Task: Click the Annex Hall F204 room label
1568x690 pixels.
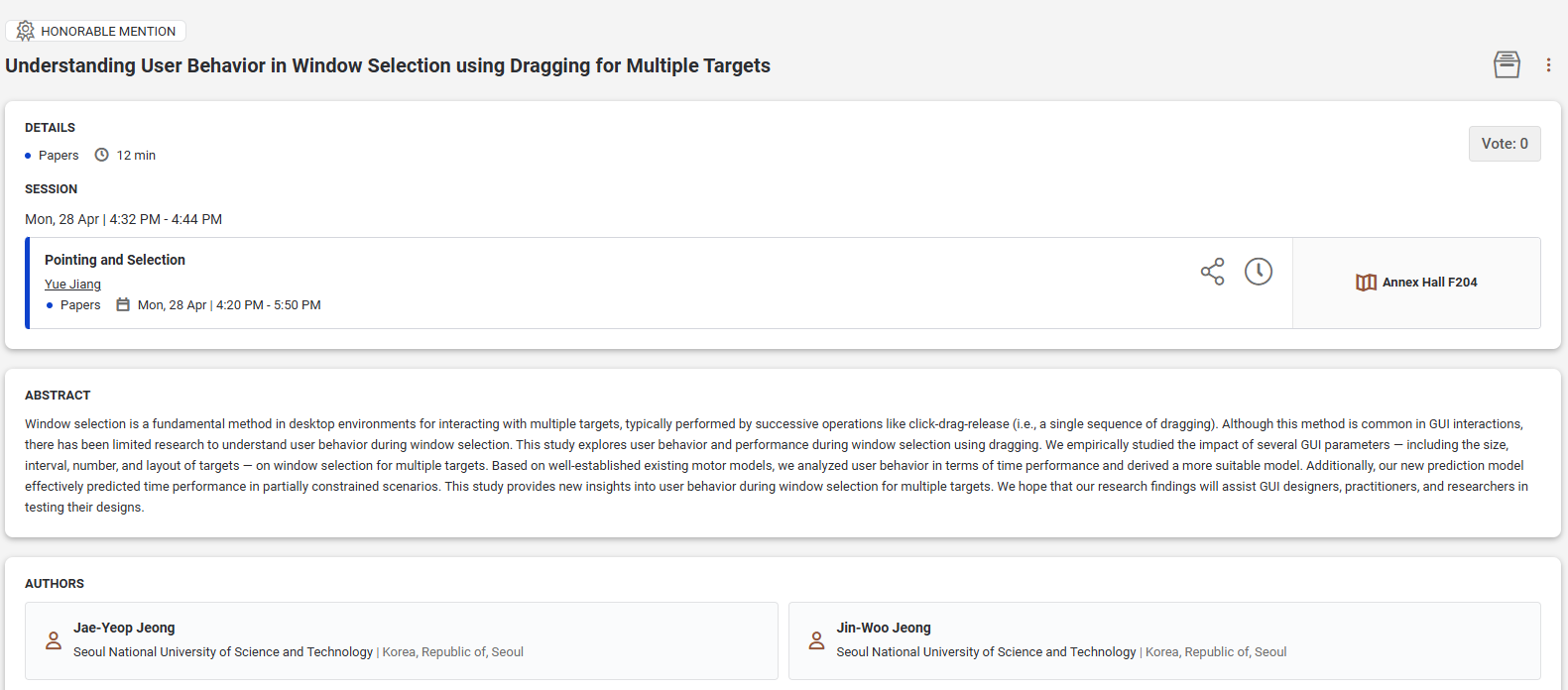Action: pyautogui.click(x=1429, y=283)
